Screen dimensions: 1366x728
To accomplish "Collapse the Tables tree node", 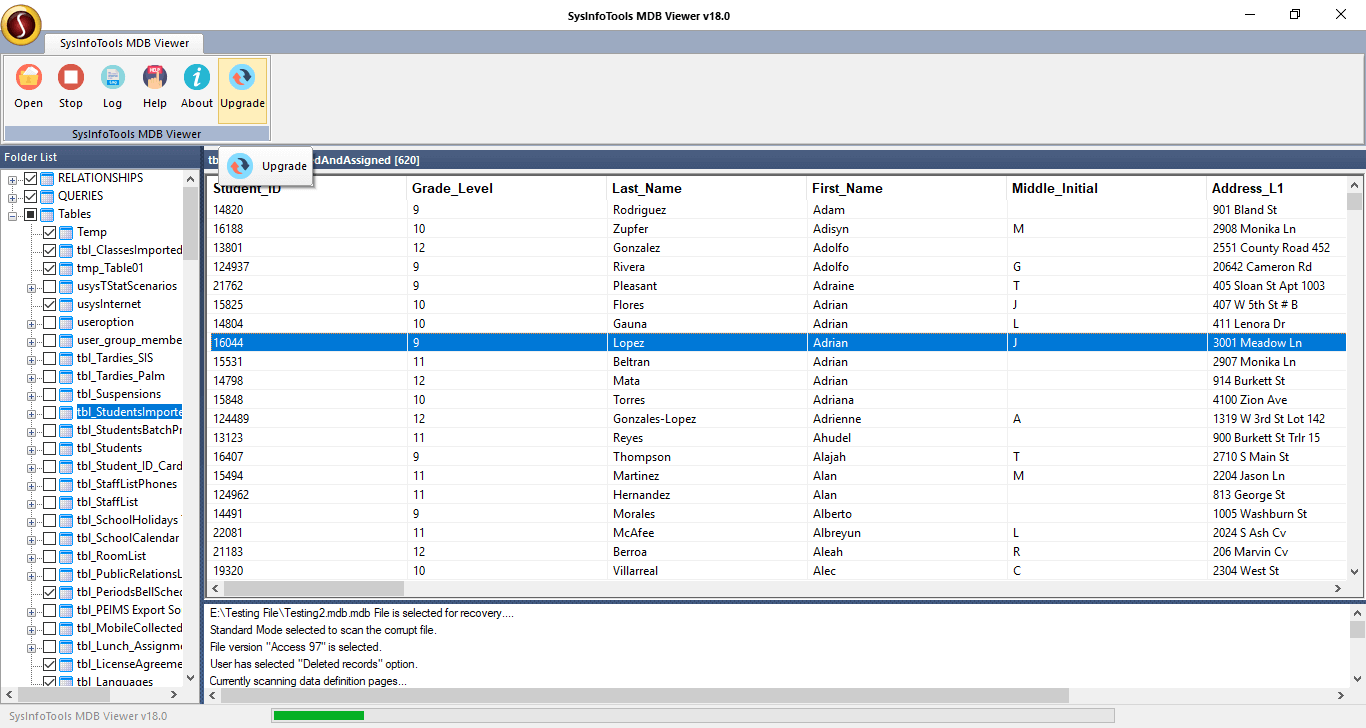I will tap(13, 215).
